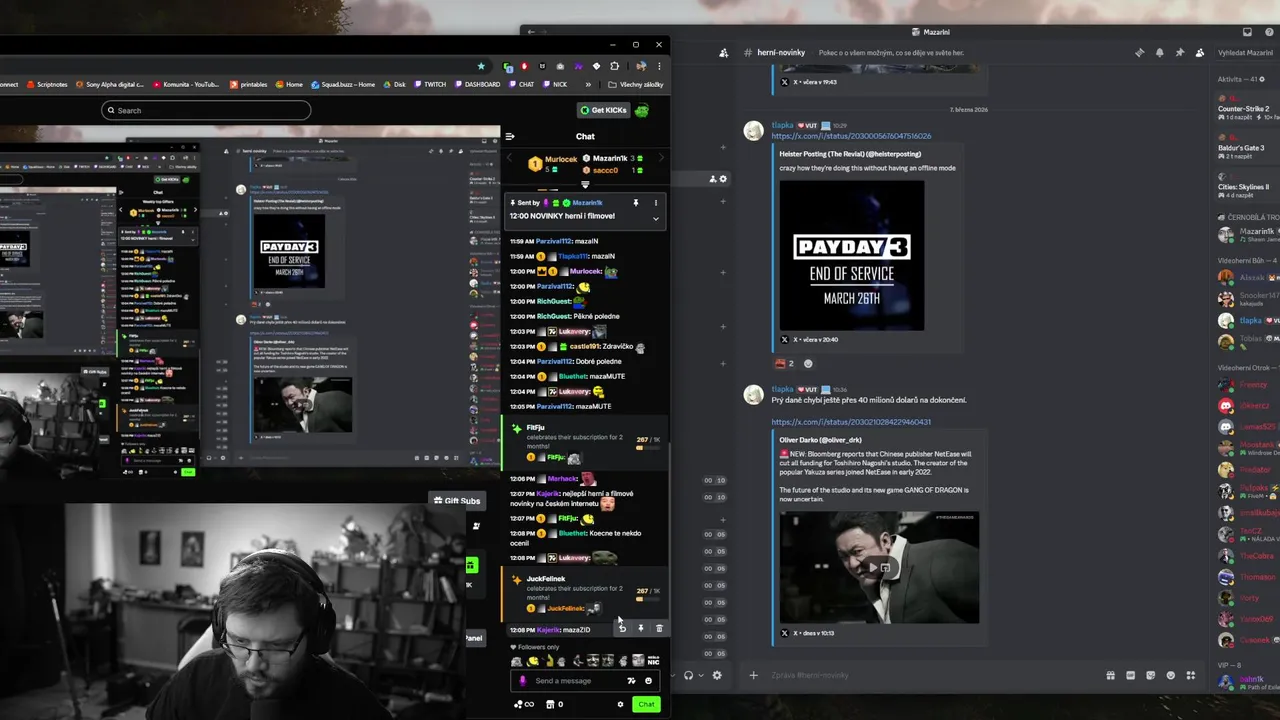Open the Squad.buzz - Home bookmark
Image resolution: width=1280 pixels, height=720 pixels.
pos(344,84)
